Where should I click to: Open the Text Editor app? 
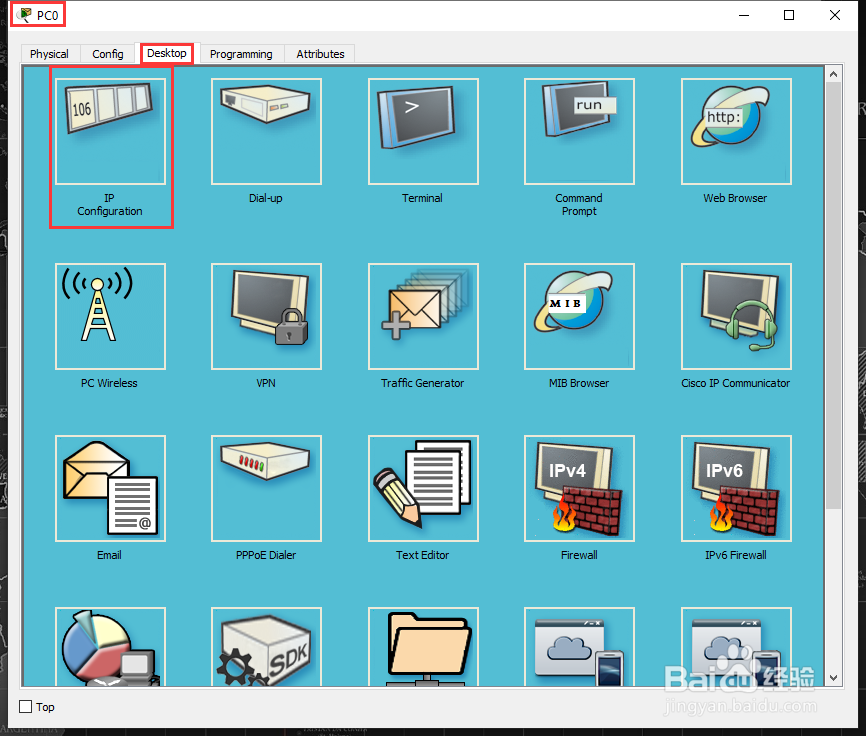click(423, 489)
